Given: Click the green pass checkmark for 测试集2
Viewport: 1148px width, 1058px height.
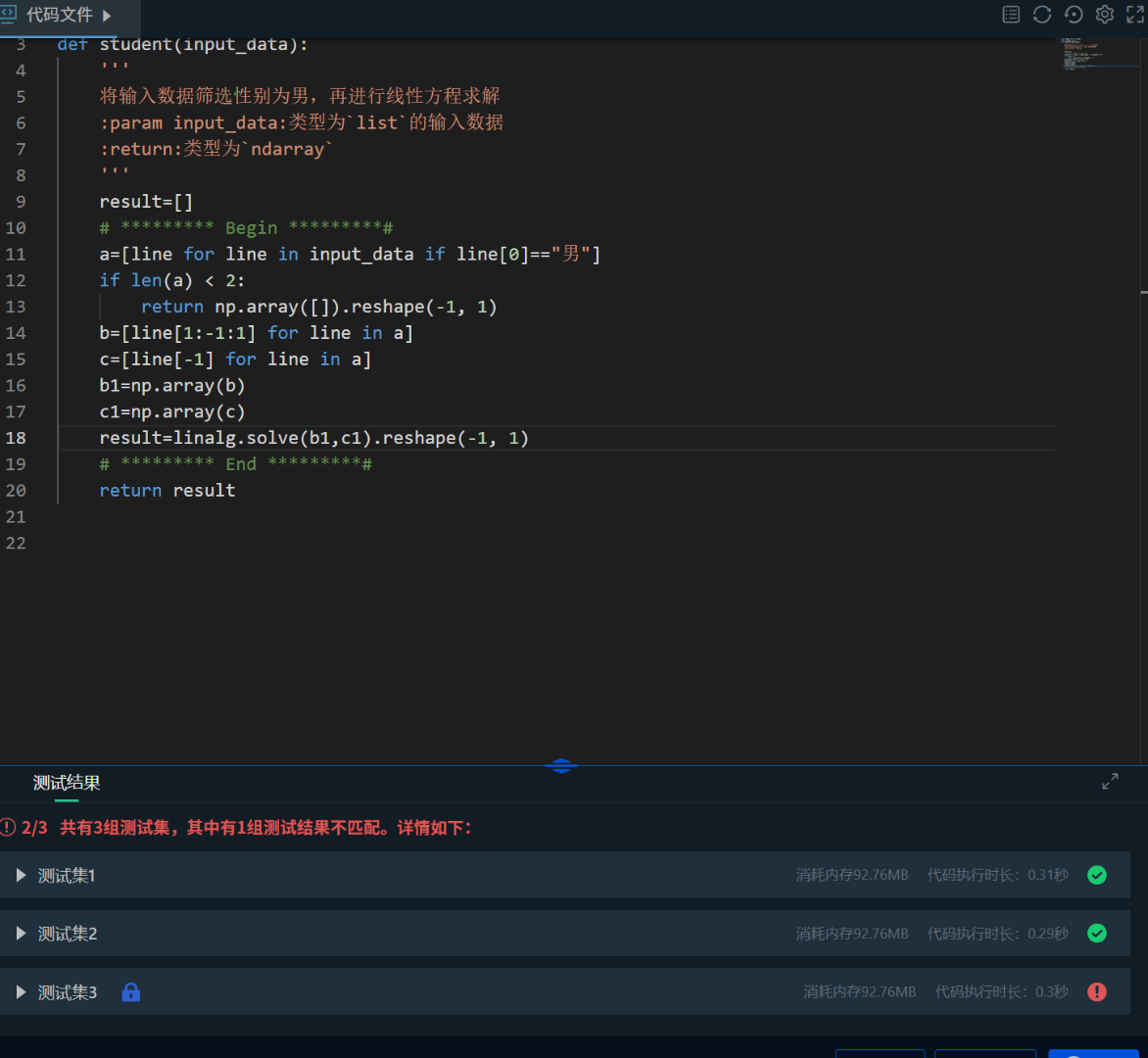Looking at the screenshot, I should 1097,933.
